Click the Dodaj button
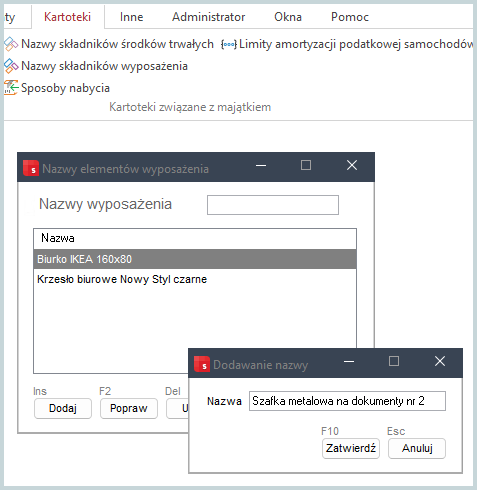The image size is (477, 490). coord(63,408)
